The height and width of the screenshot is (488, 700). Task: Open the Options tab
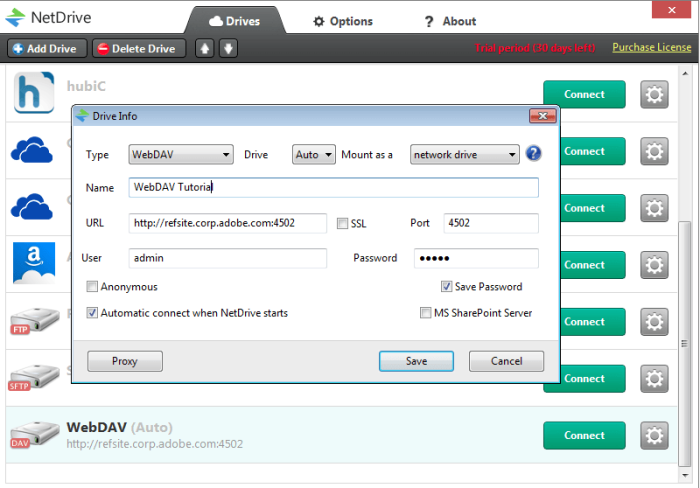coord(343,21)
